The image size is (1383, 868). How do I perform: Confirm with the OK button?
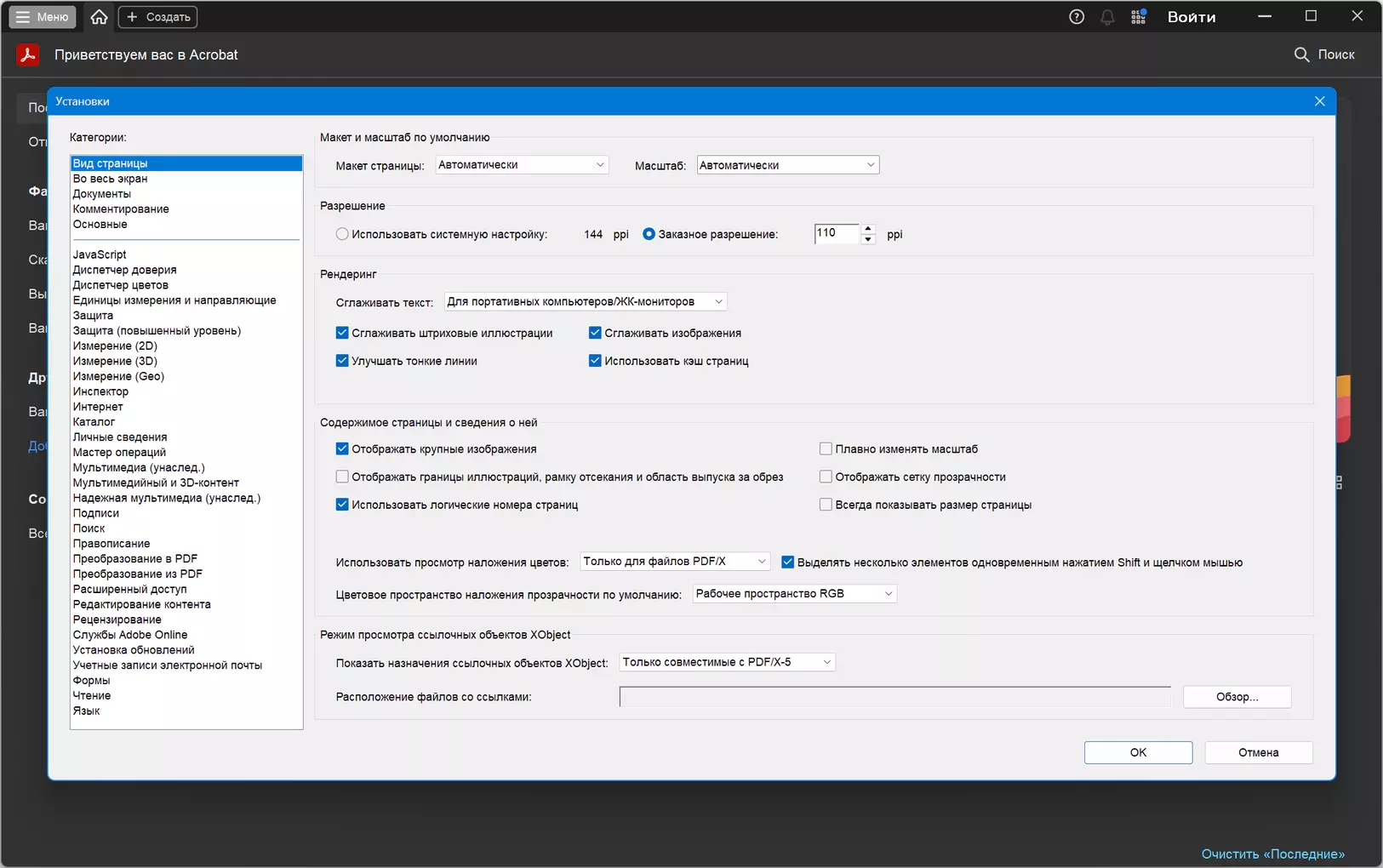(1138, 752)
